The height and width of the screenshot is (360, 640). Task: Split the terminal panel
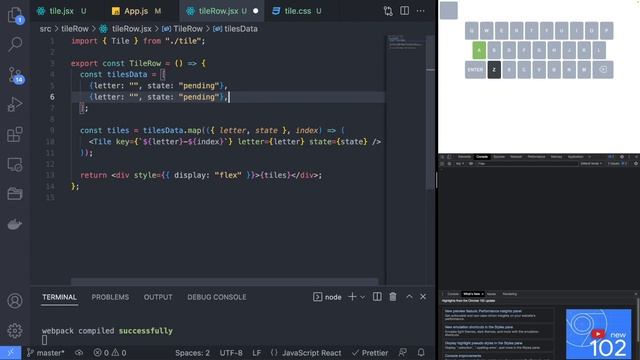tap(377, 297)
